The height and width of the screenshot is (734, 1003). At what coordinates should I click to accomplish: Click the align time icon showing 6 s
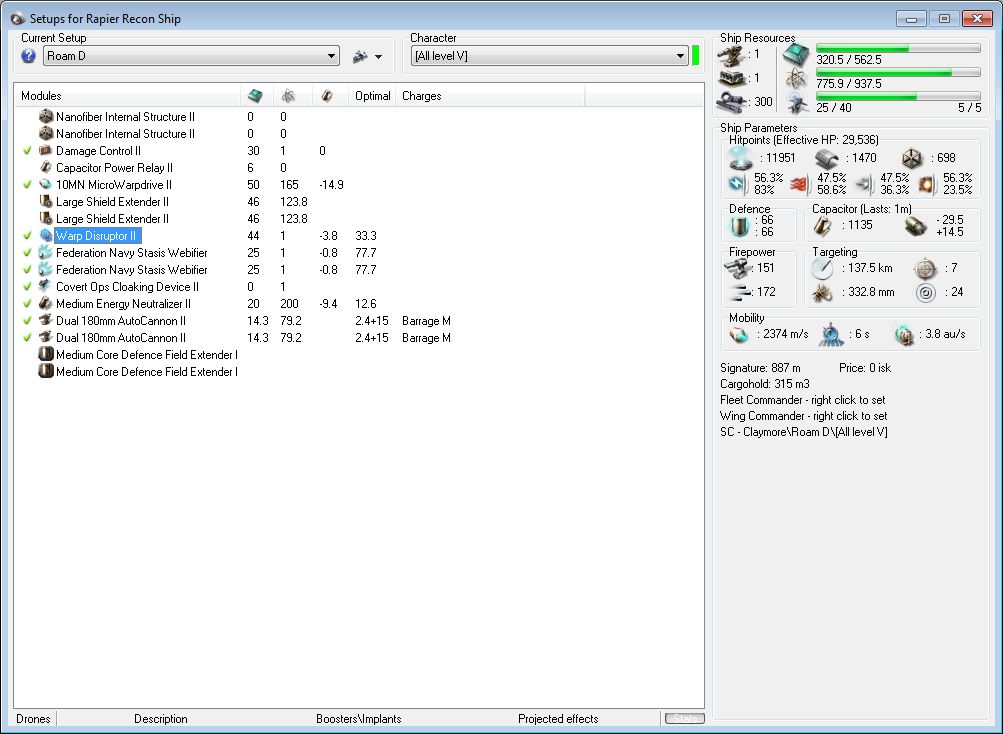(831, 334)
